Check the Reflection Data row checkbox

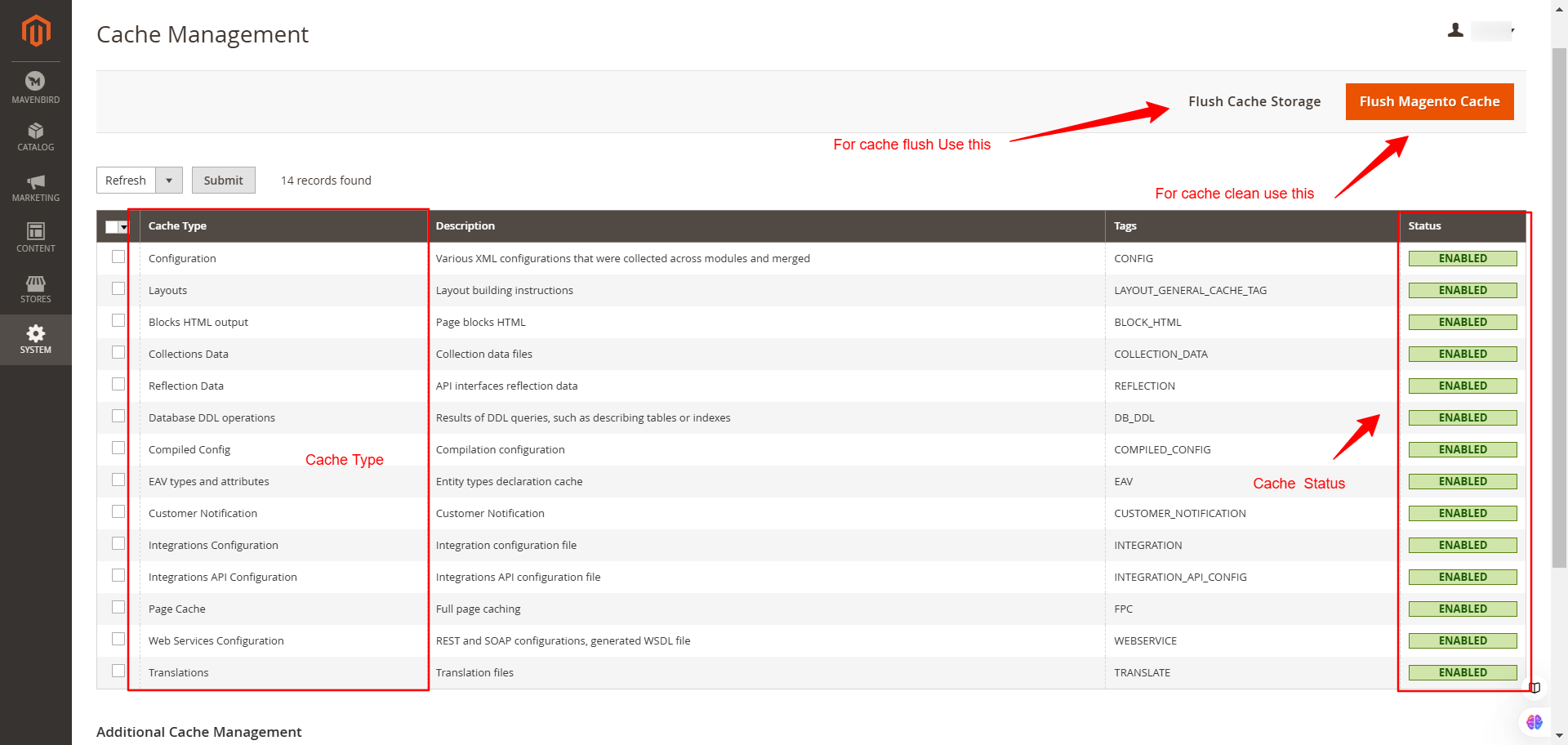(118, 384)
